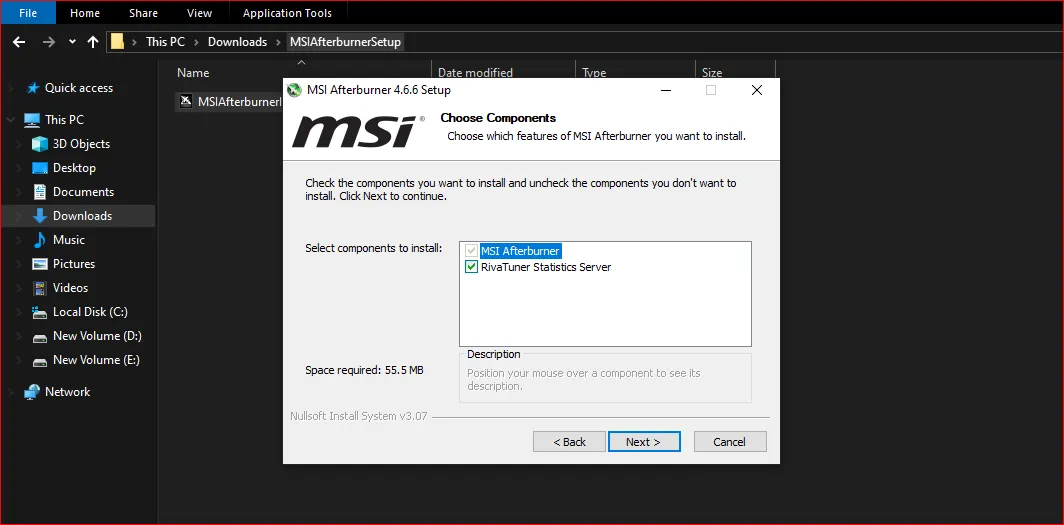
Task: Click the MSI Afterburner setup title icon
Action: point(294,90)
